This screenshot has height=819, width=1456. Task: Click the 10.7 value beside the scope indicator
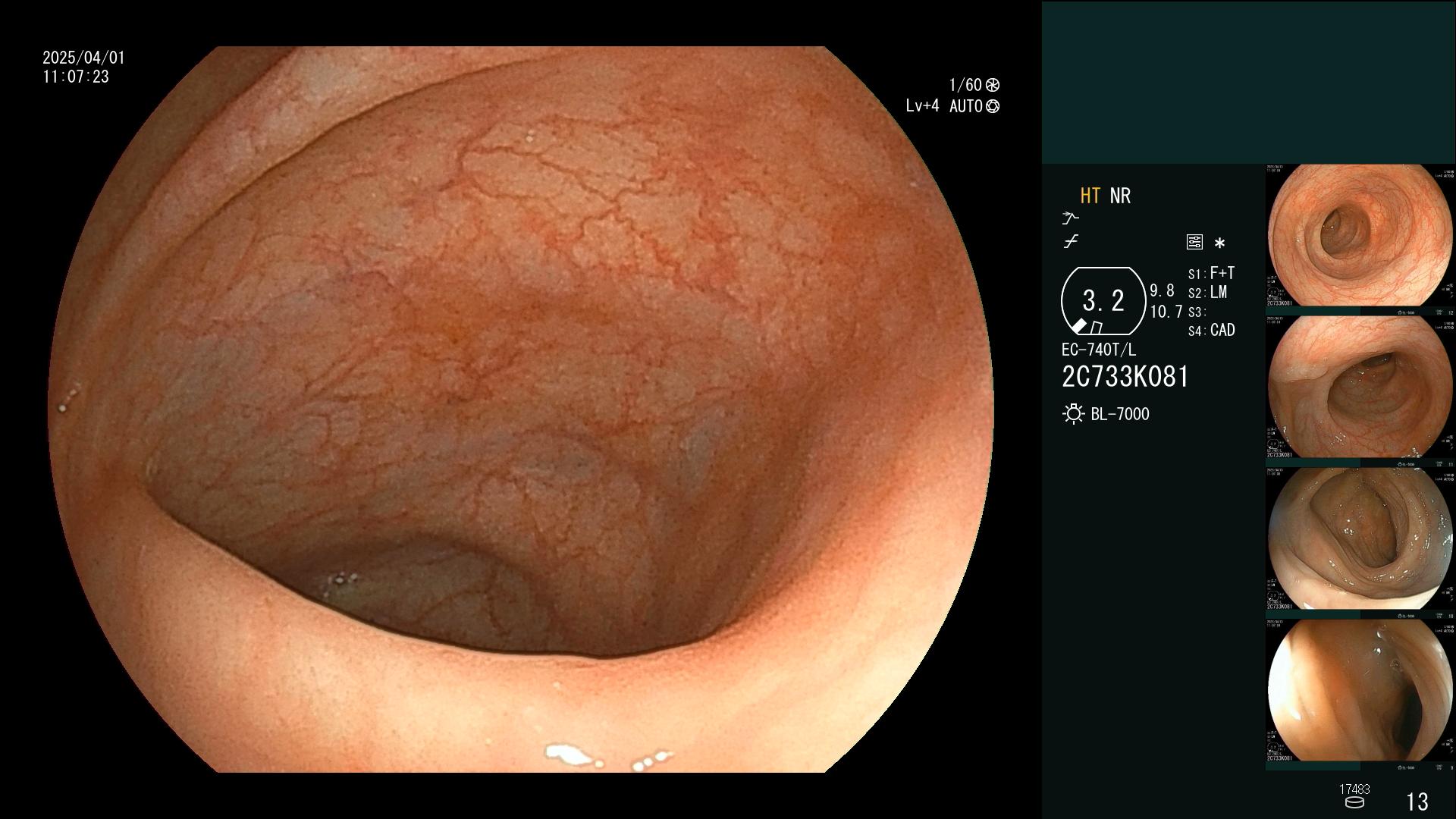point(1166,312)
